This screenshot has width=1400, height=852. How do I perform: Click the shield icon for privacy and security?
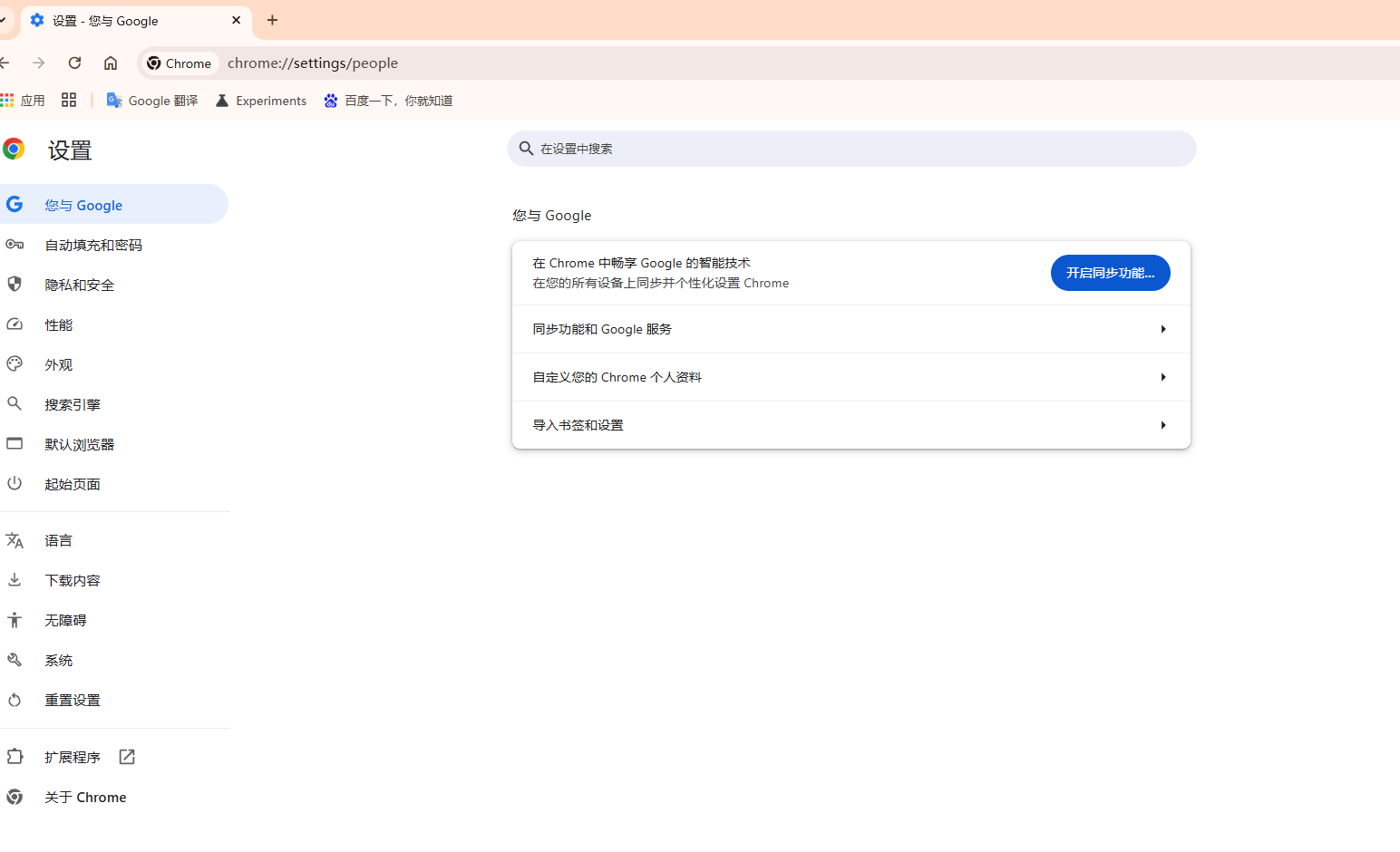click(15, 284)
